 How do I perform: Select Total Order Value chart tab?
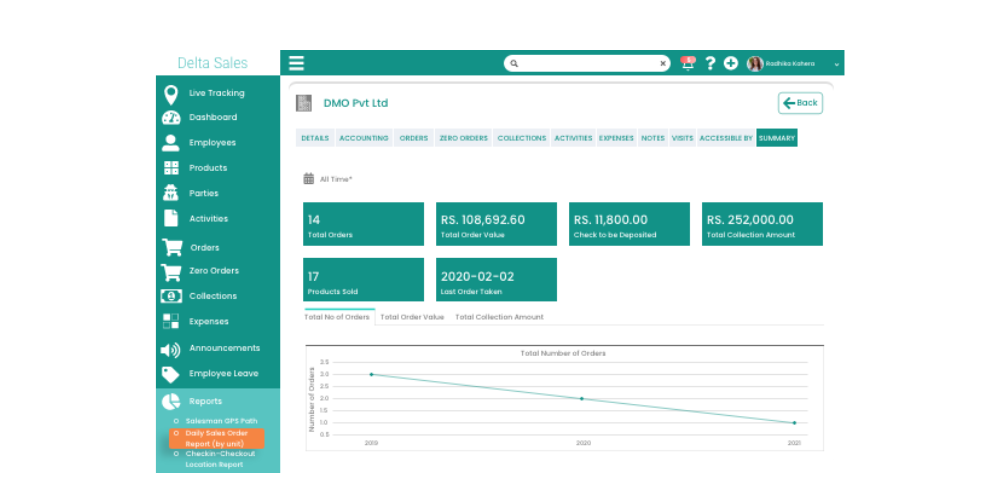412,317
